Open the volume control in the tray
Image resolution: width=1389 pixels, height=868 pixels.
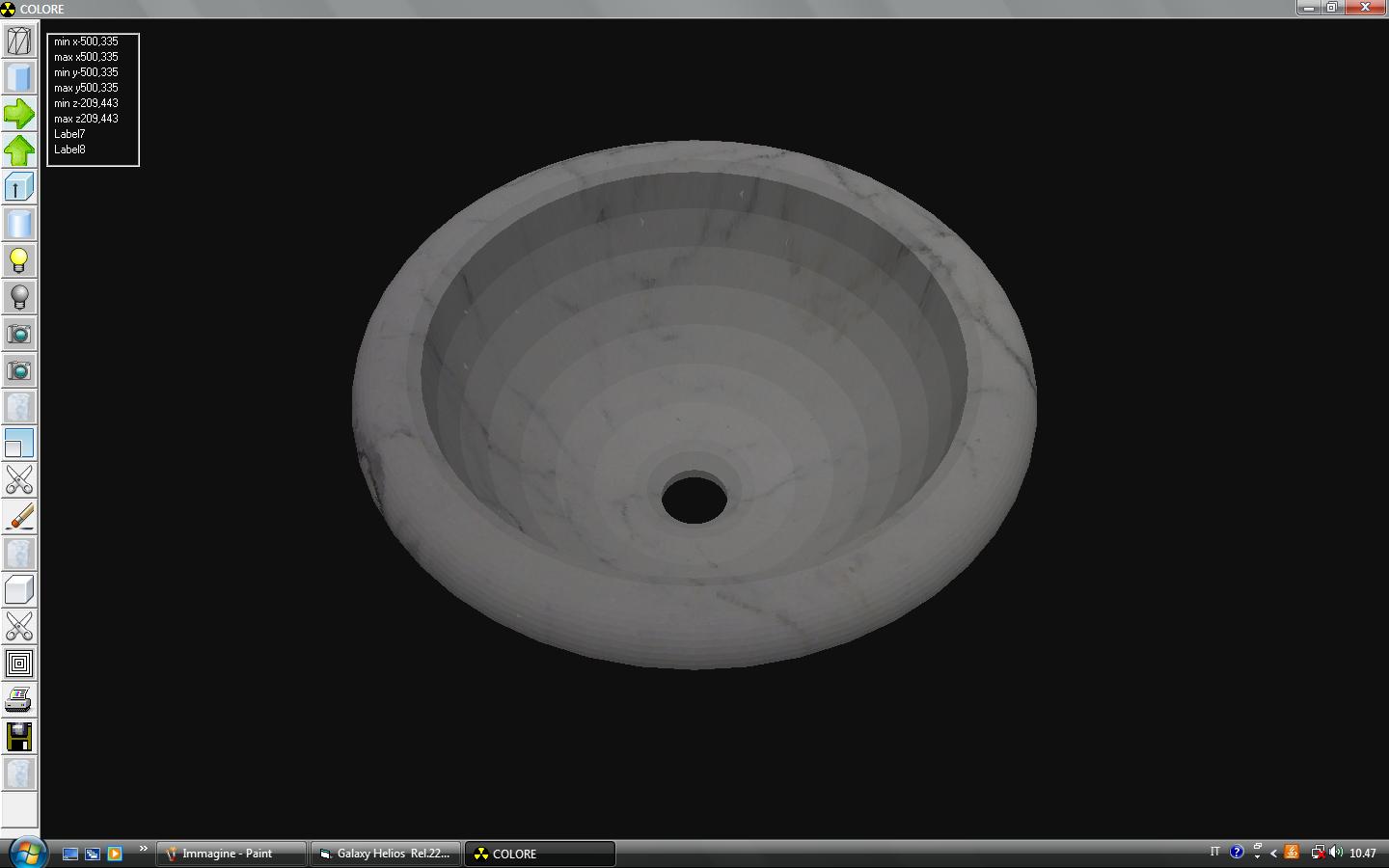click(1336, 853)
